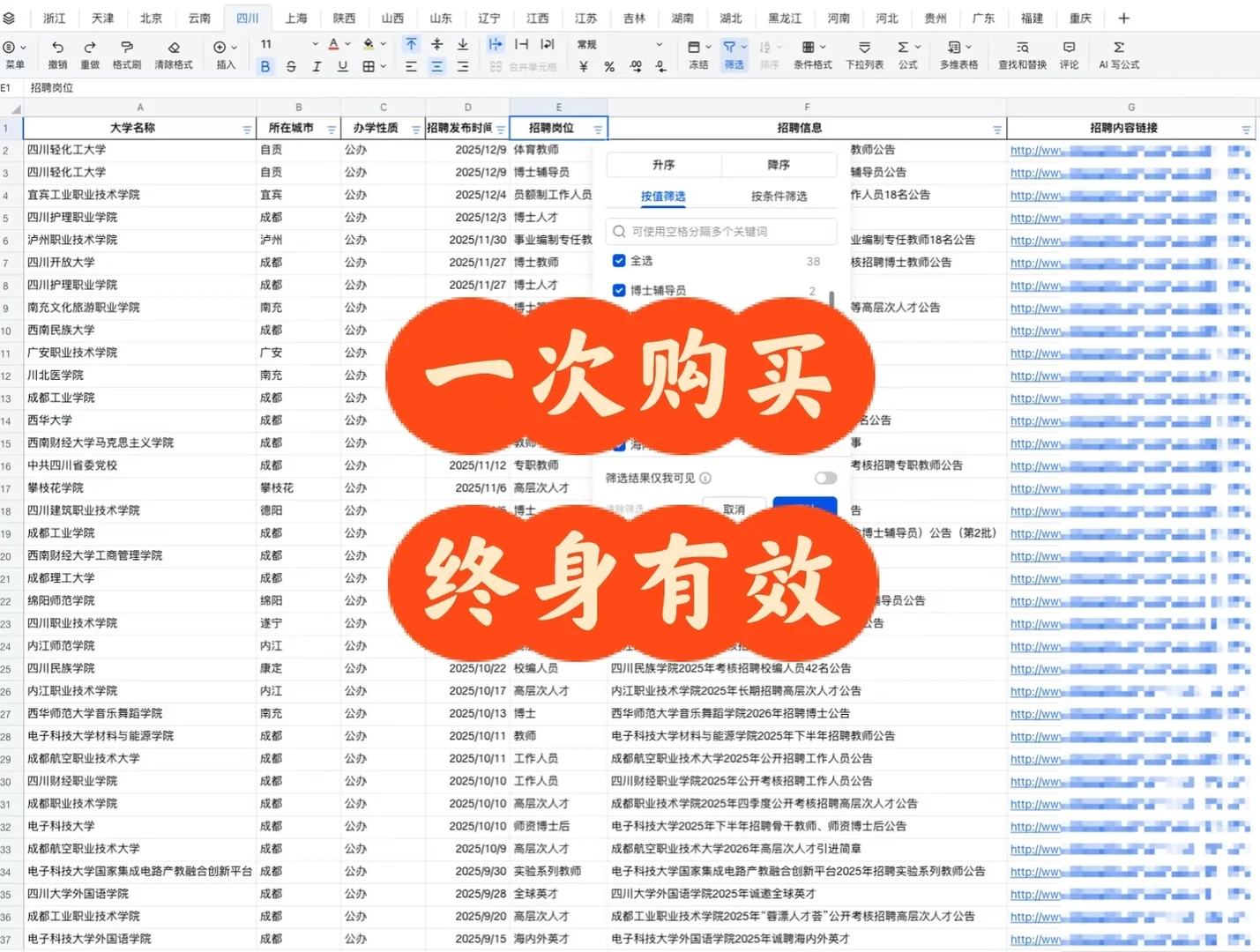Screen dimensions: 1260x952
Task: Click the clear formatting icon
Action: [174, 55]
